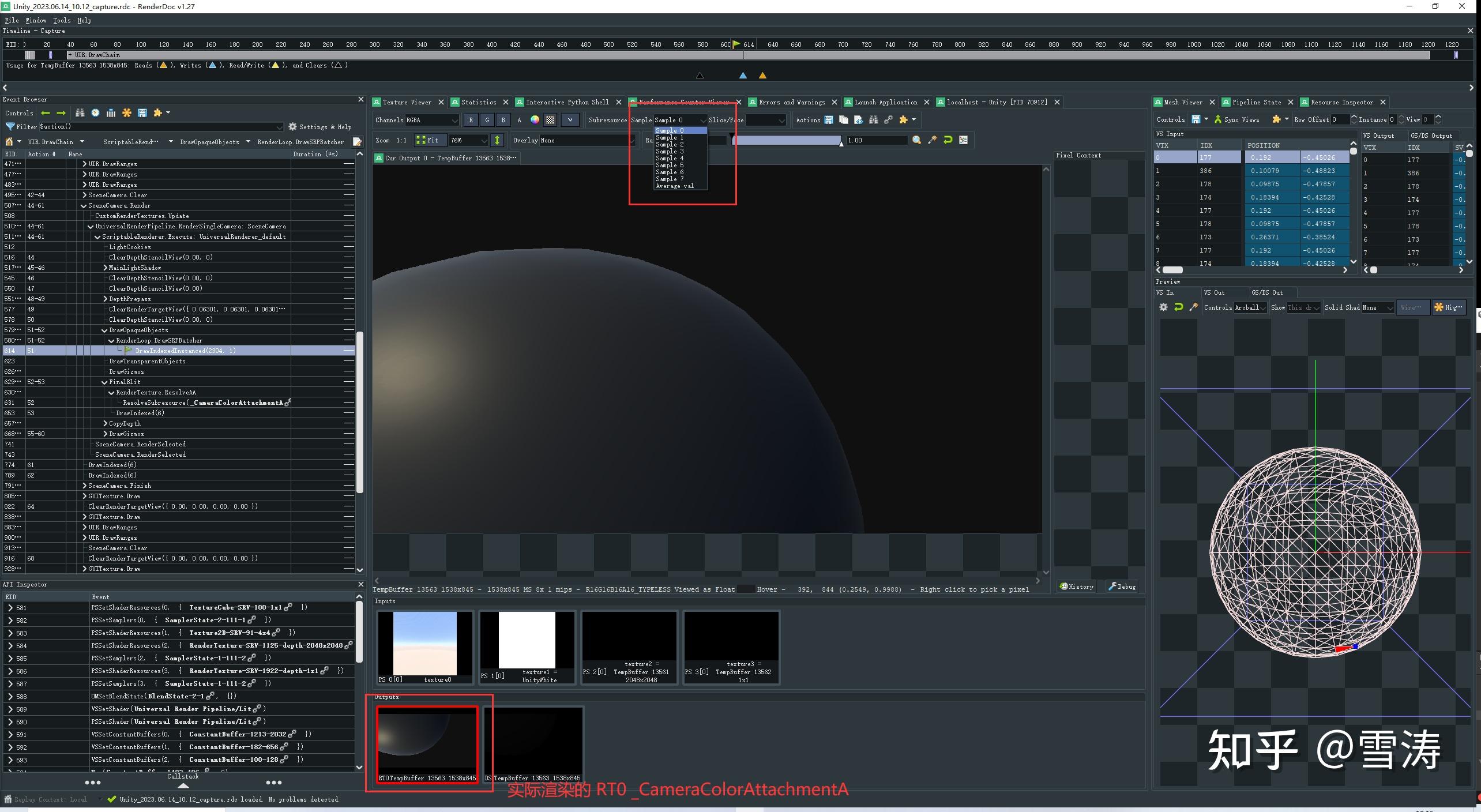The width and height of the screenshot is (1481, 812).
Task: Toggle gamma display with the Y button
Action: (570, 120)
